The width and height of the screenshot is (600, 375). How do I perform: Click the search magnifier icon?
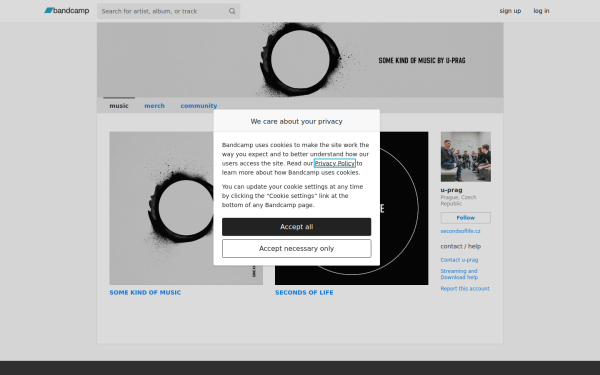[232, 11]
